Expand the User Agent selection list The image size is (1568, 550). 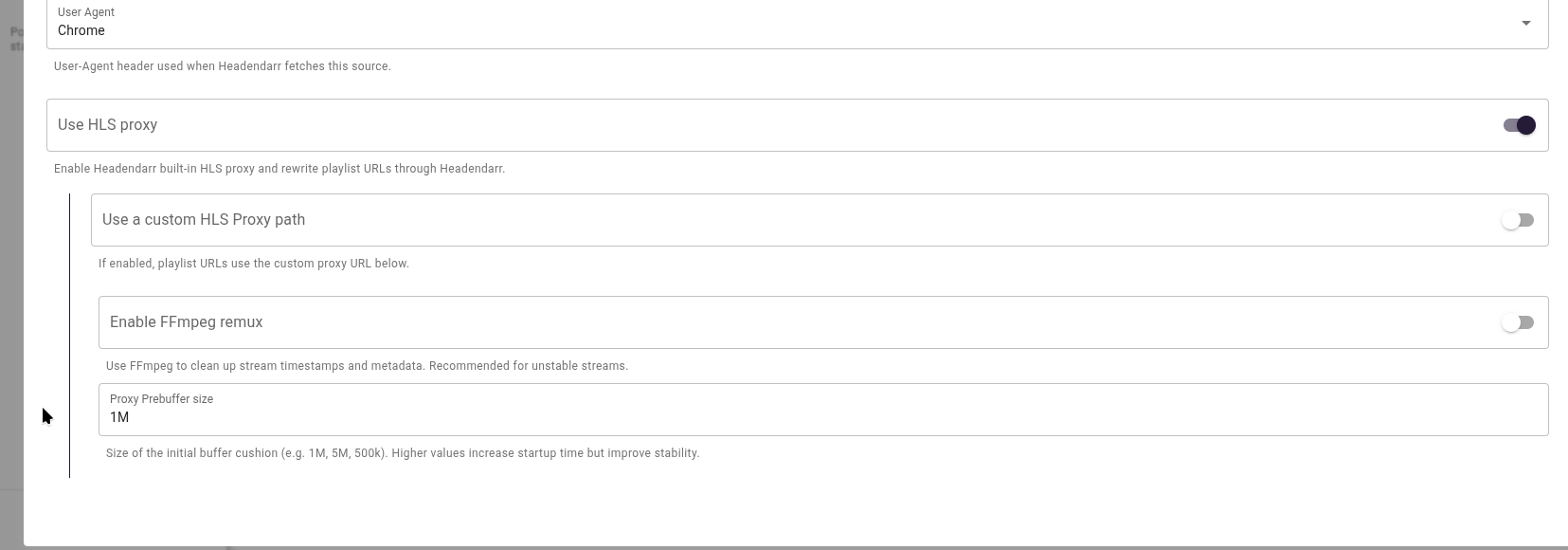tap(1526, 23)
